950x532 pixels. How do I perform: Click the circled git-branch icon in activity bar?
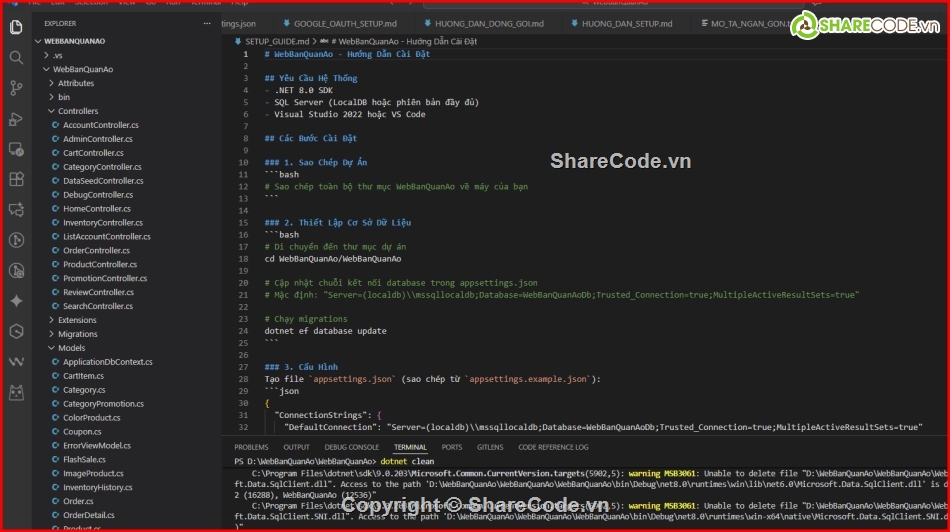click(x=16, y=240)
